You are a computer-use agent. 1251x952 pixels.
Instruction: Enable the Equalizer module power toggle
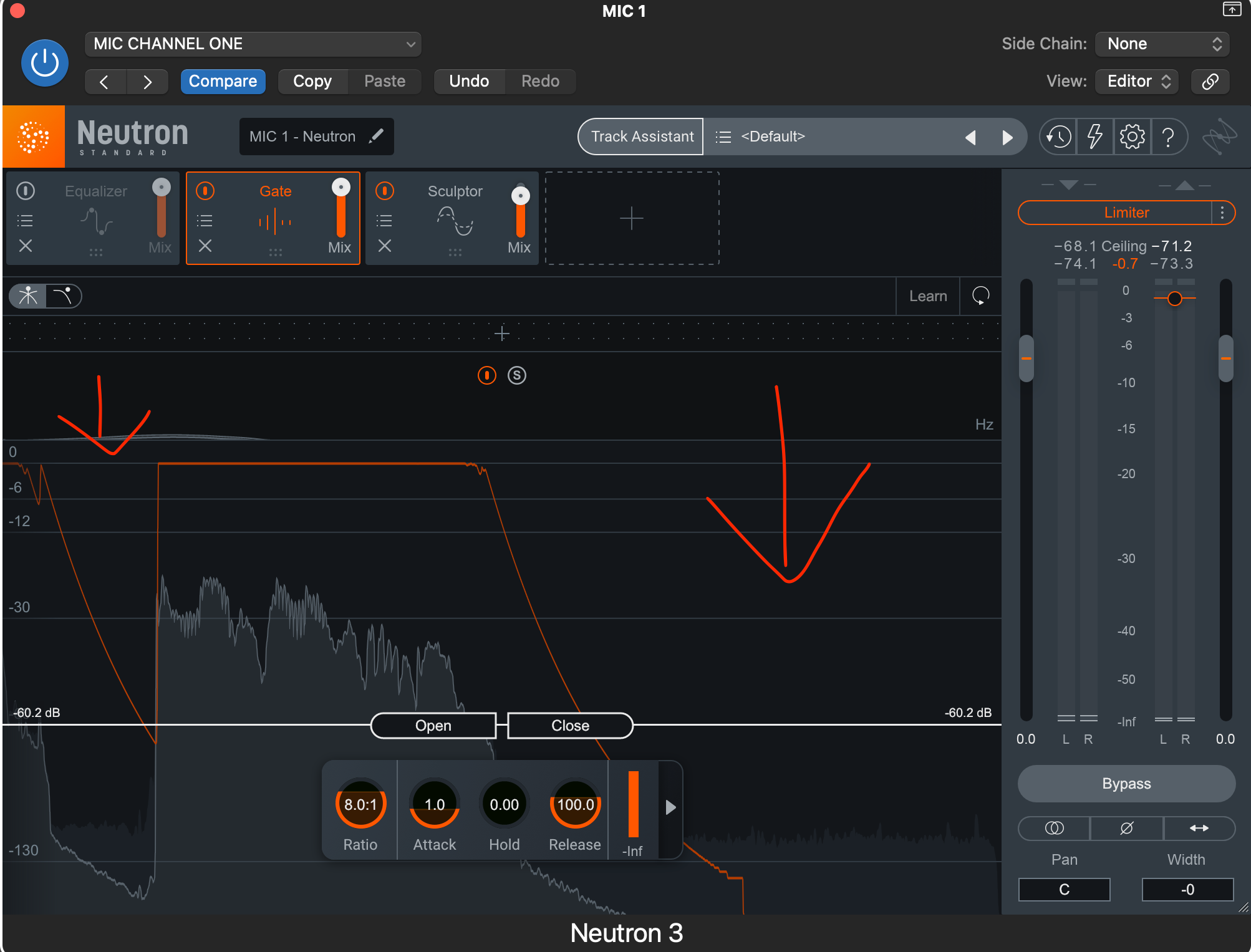[x=26, y=191]
